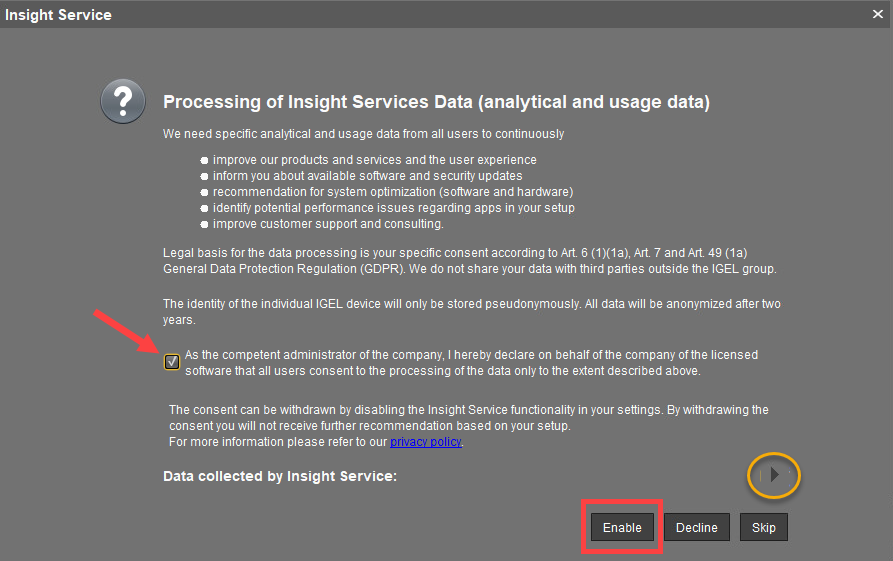Close the Insight Service dialog window

pos(878,14)
